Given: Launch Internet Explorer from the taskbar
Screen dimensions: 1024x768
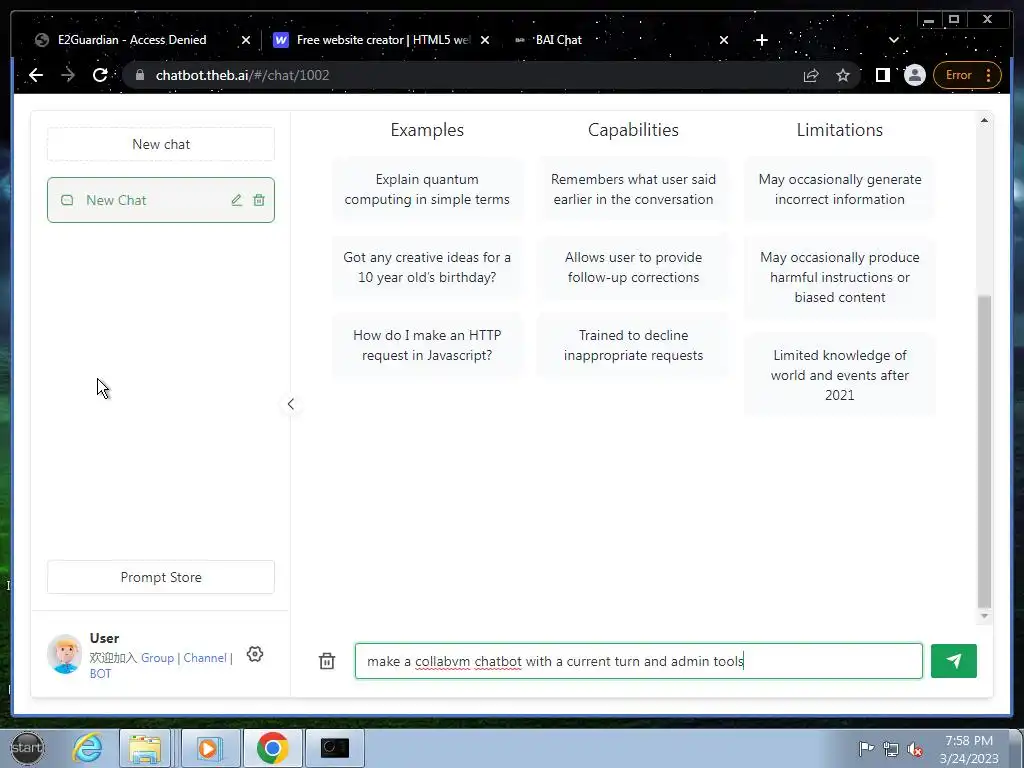Looking at the screenshot, I should click(88, 748).
